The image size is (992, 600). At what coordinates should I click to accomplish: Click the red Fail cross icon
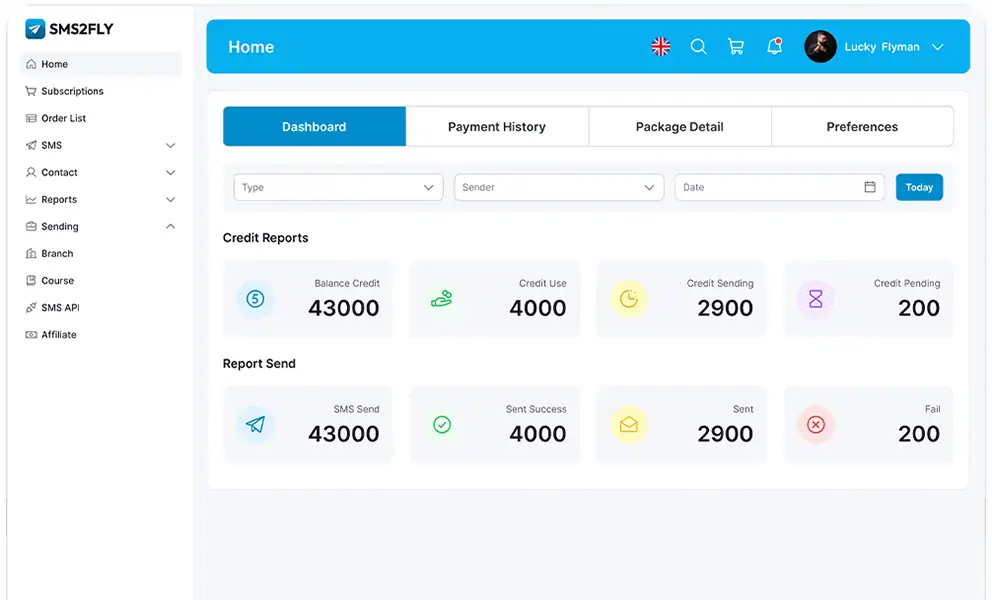click(x=815, y=424)
